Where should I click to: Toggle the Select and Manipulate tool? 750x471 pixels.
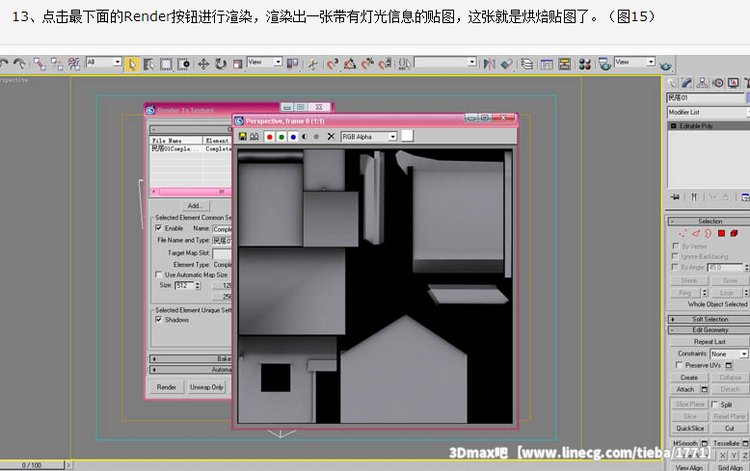312,64
